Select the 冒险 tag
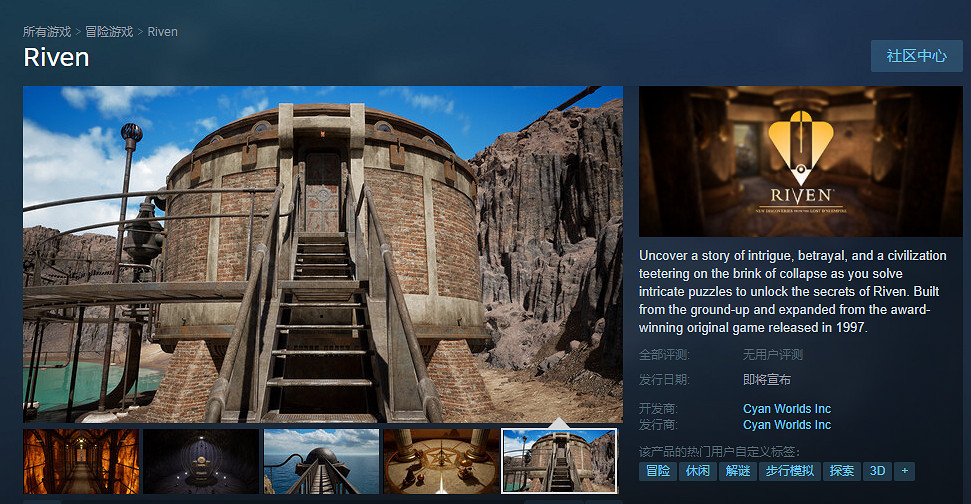The width and height of the screenshot is (971, 504). click(x=657, y=471)
